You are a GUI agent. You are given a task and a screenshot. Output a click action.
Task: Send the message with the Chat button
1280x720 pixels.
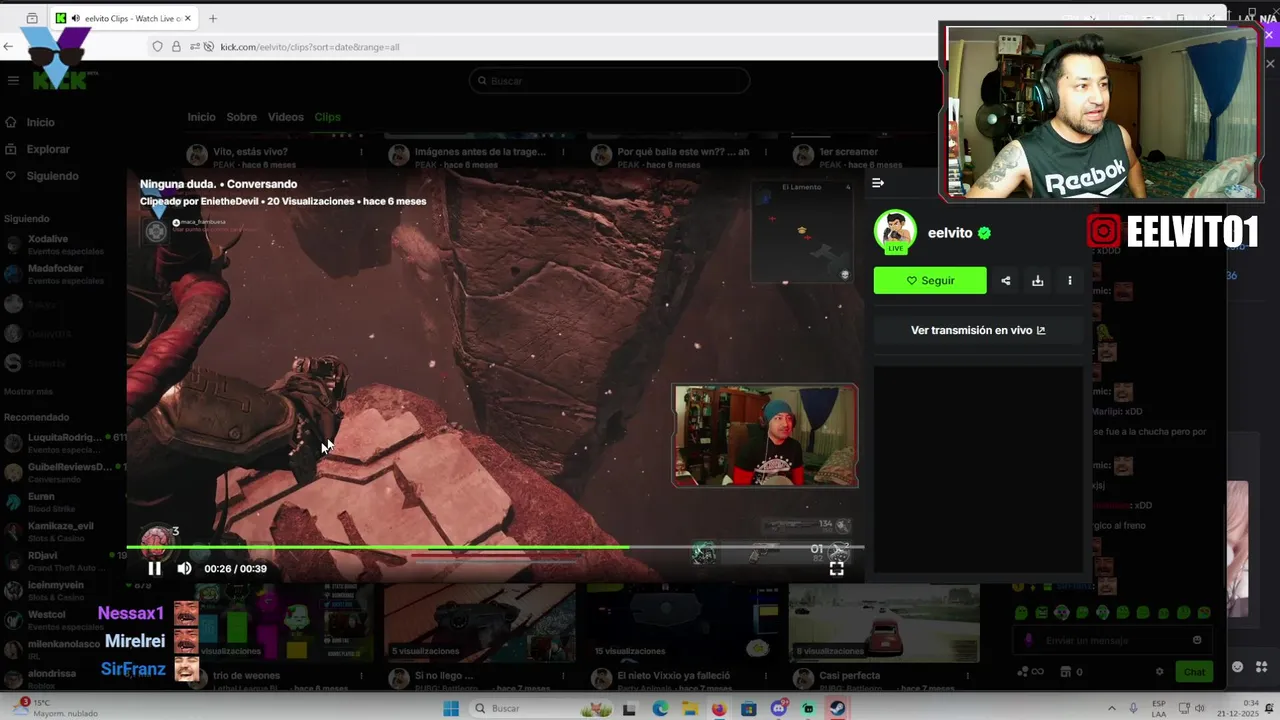tap(1194, 672)
